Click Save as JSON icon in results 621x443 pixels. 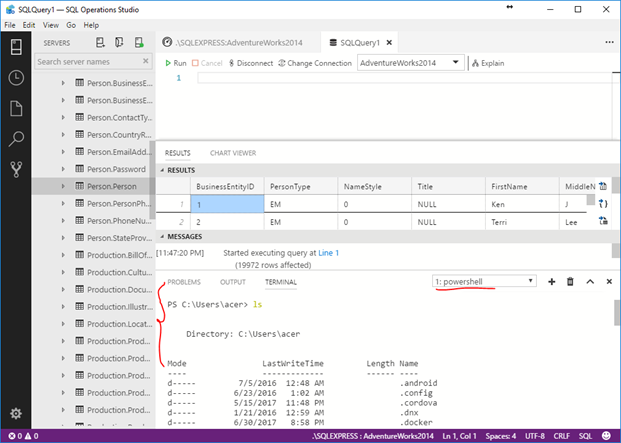click(x=603, y=203)
